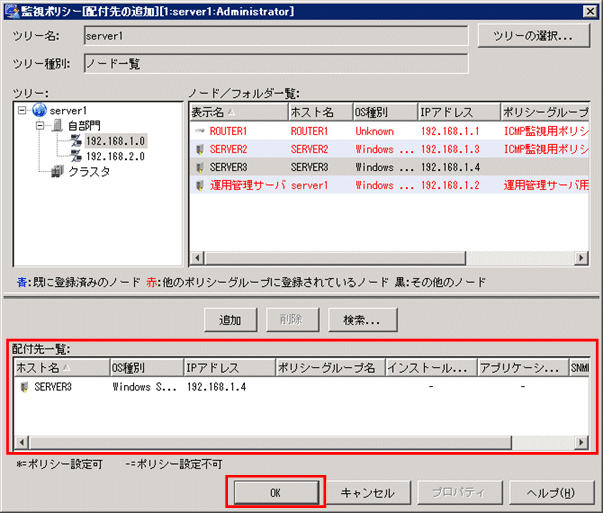Collapse the server1 tree root
This screenshot has width=603, height=513.
[23, 110]
